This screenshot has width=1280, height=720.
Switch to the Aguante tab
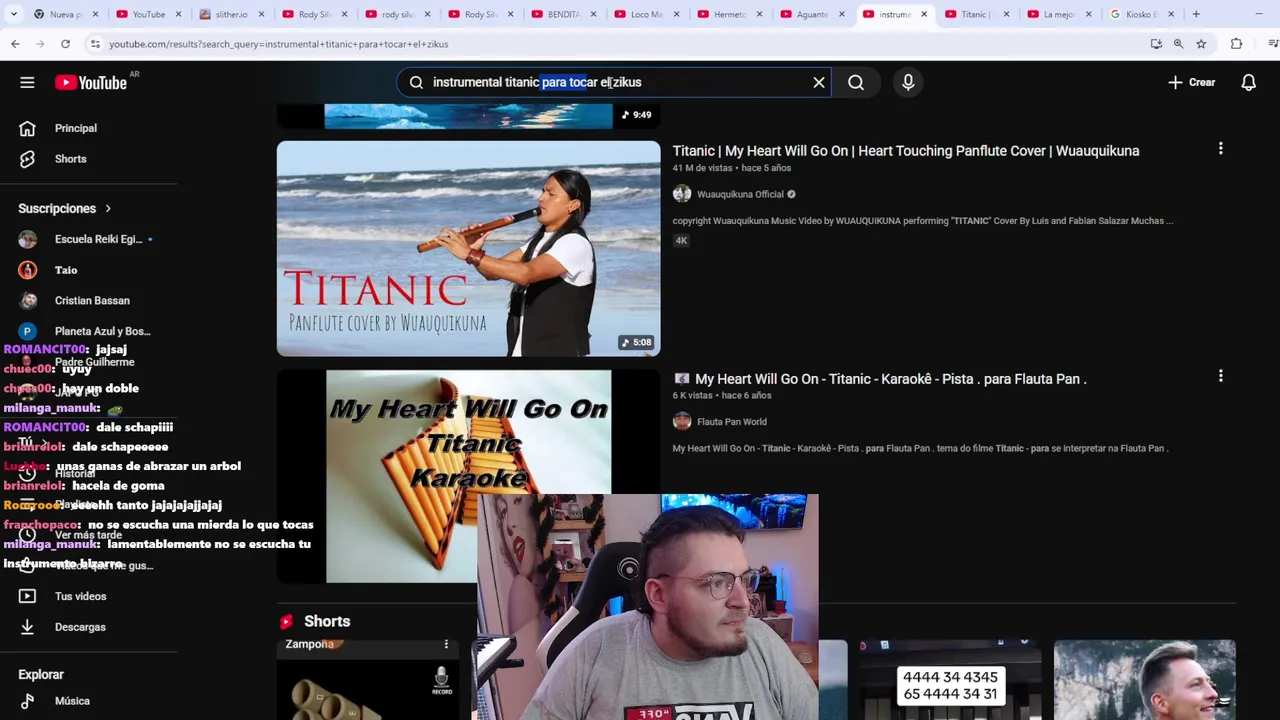(813, 14)
